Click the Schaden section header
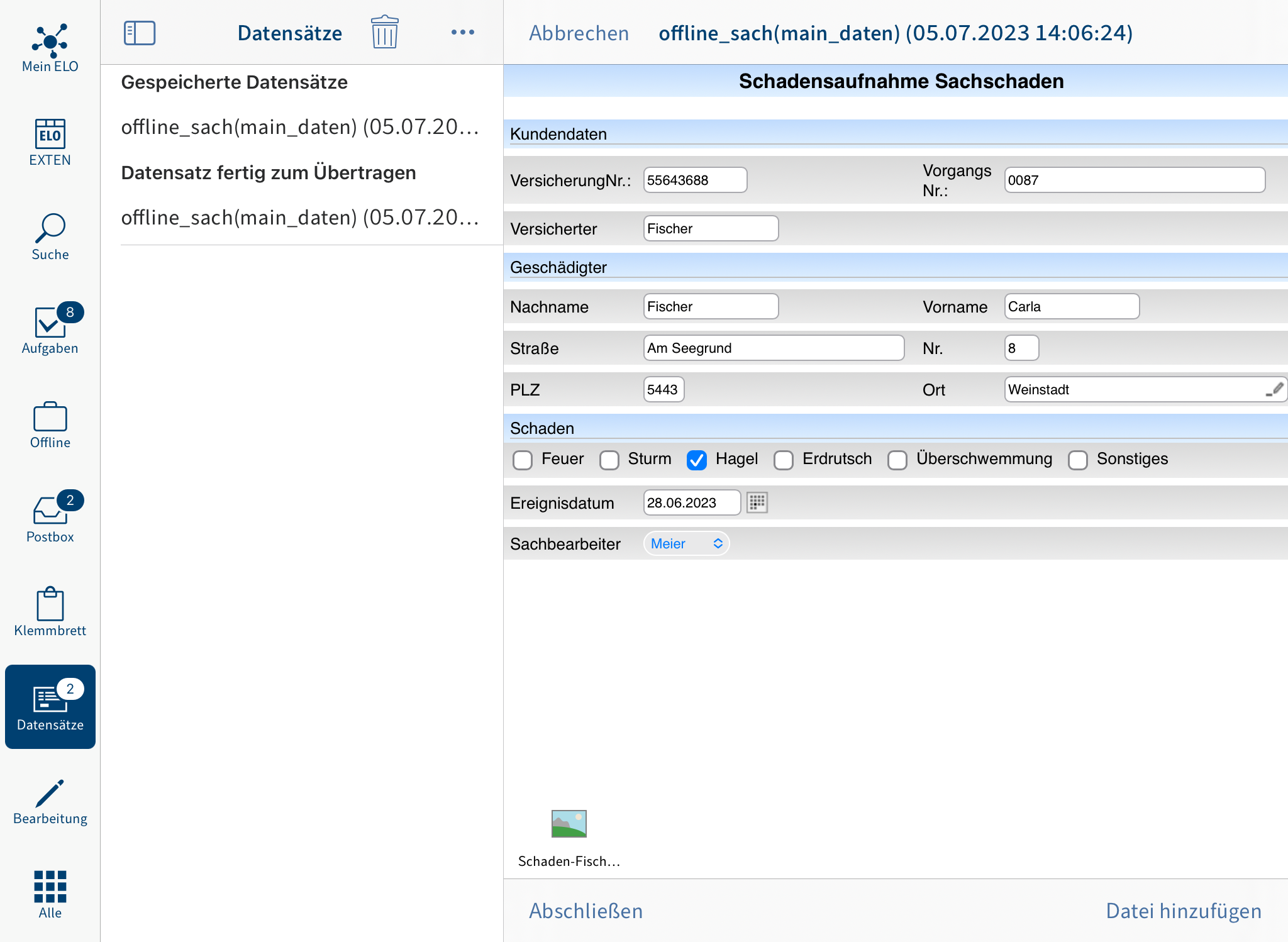Screen dimensions: 1288x942 click(x=542, y=428)
